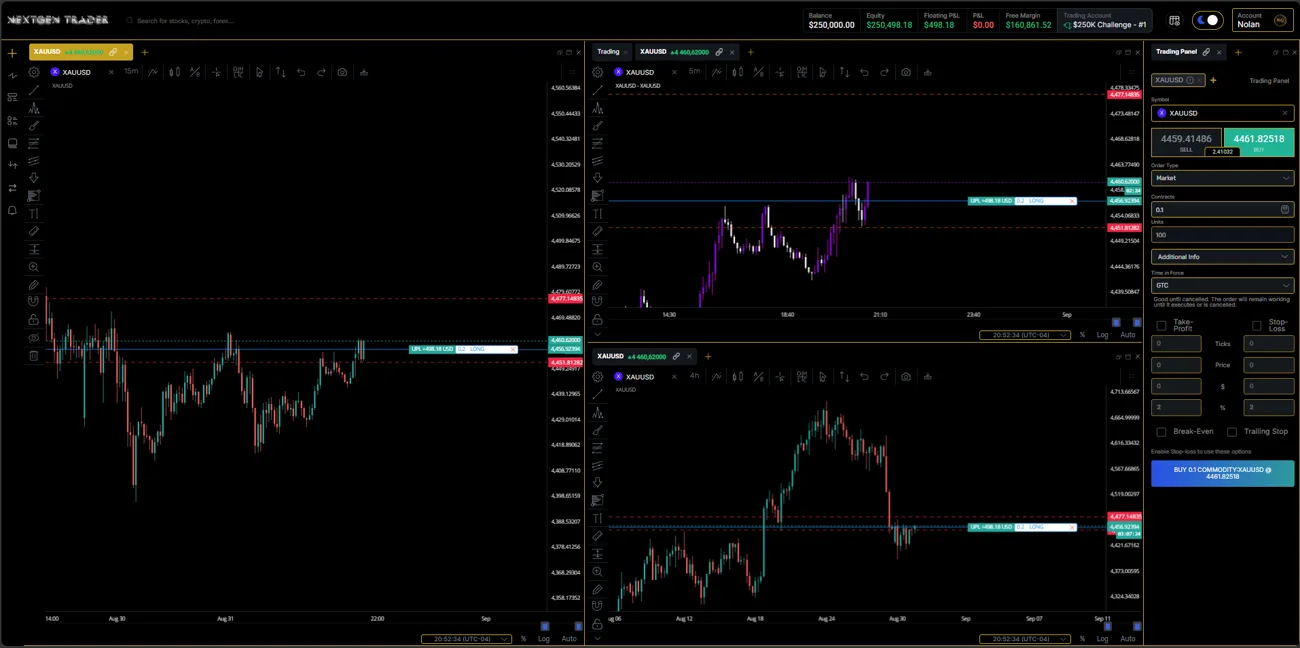Take a snapshot of the 15m chart
Image resolution: width=1300 pixels, height=648 pixels.
342,72
